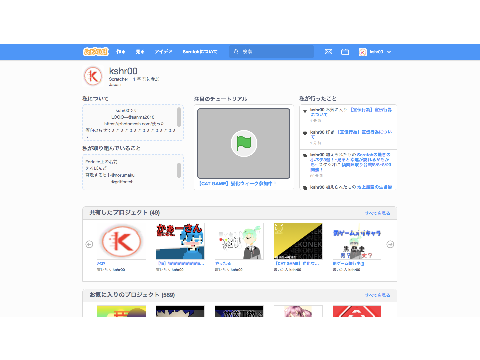
Task: Open the second activity project link
Action: (x=351, y=134)
